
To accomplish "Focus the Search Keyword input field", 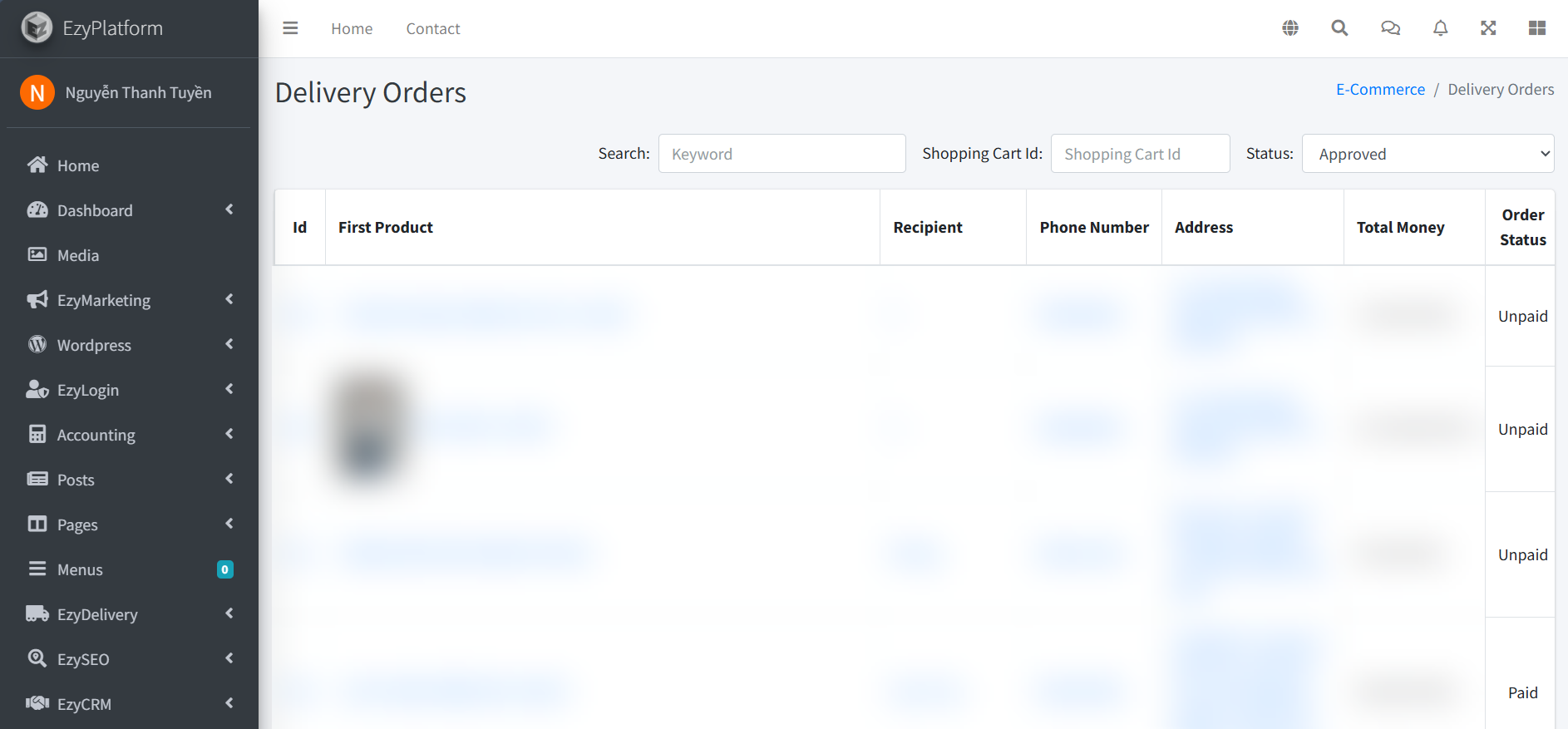I will (782, 154).
